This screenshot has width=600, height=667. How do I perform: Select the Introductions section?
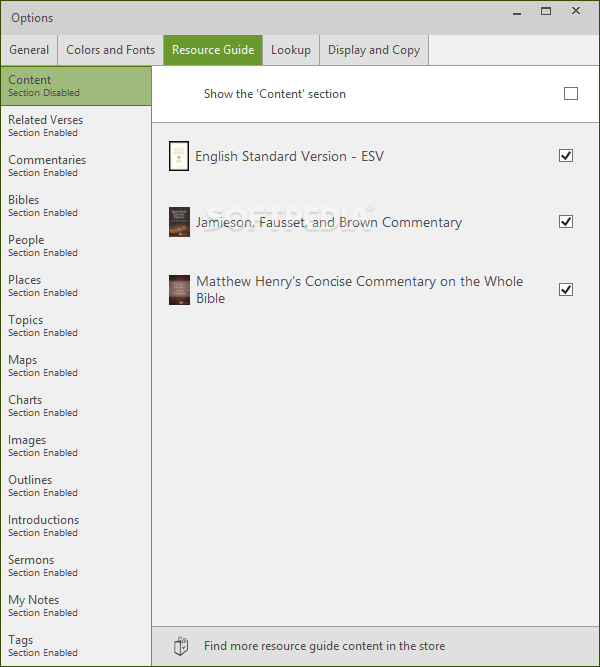click(76, 526)
